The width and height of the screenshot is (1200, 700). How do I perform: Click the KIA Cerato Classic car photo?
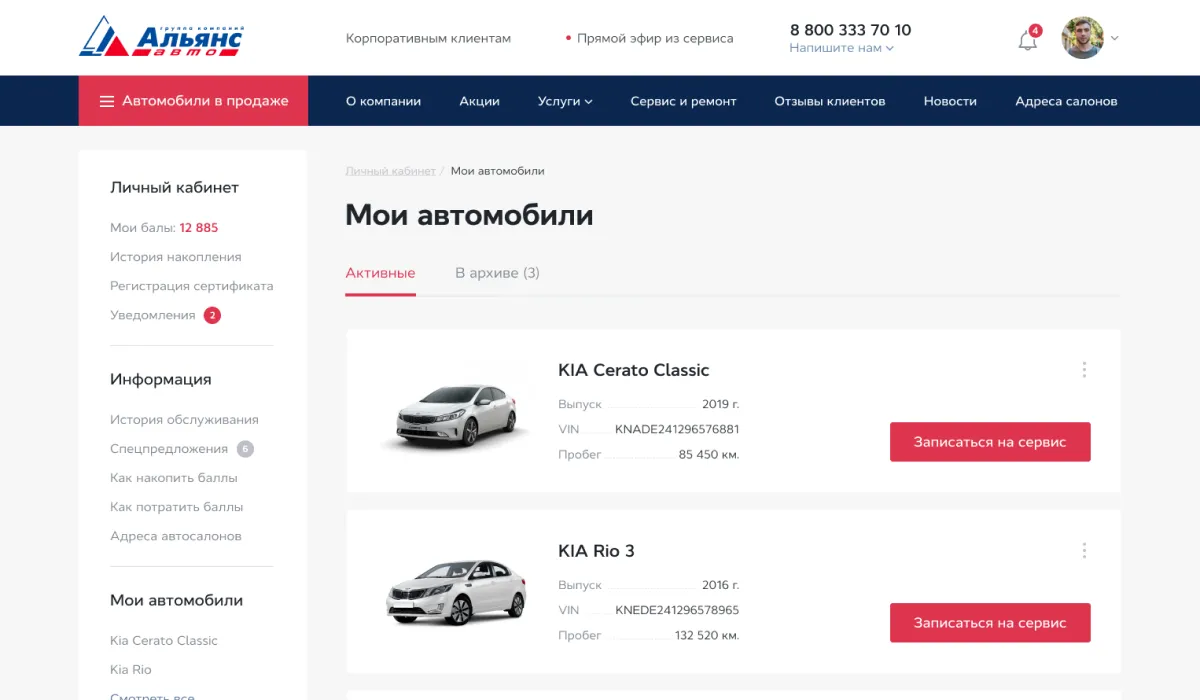455,413
